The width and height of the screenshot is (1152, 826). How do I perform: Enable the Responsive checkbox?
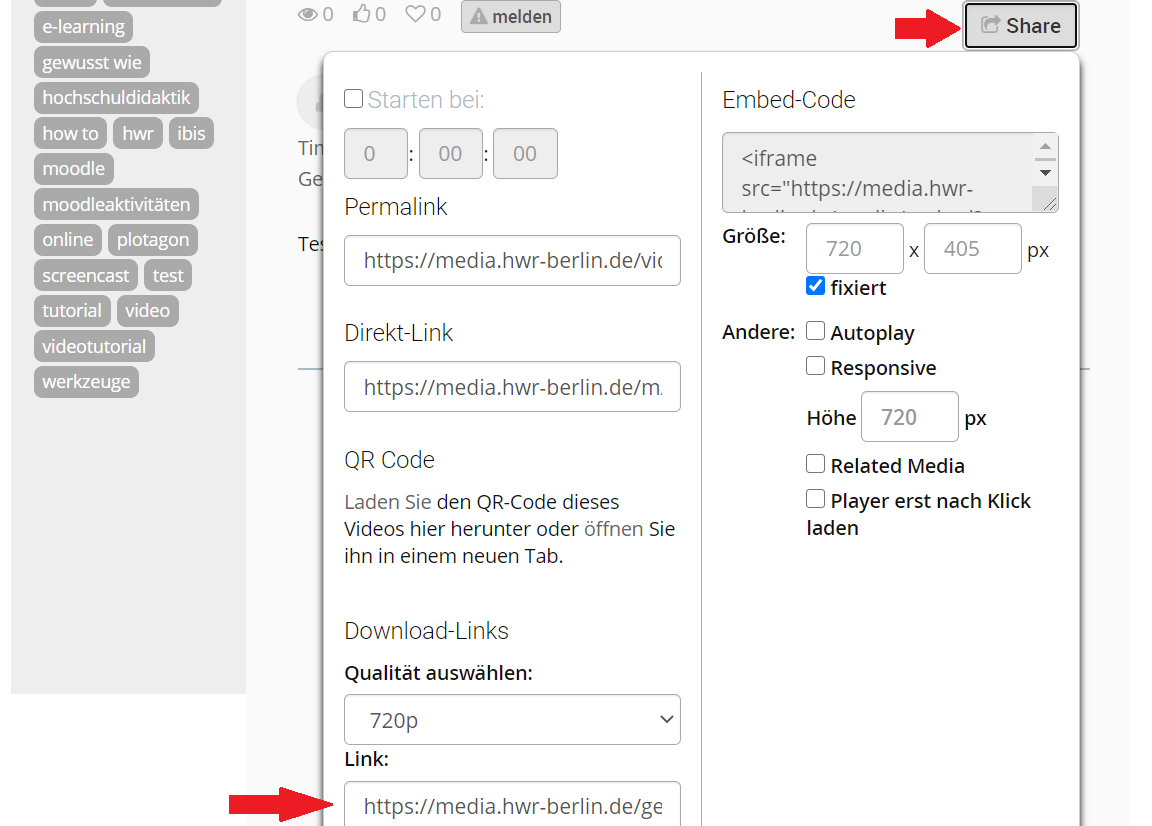pos(815,366)
